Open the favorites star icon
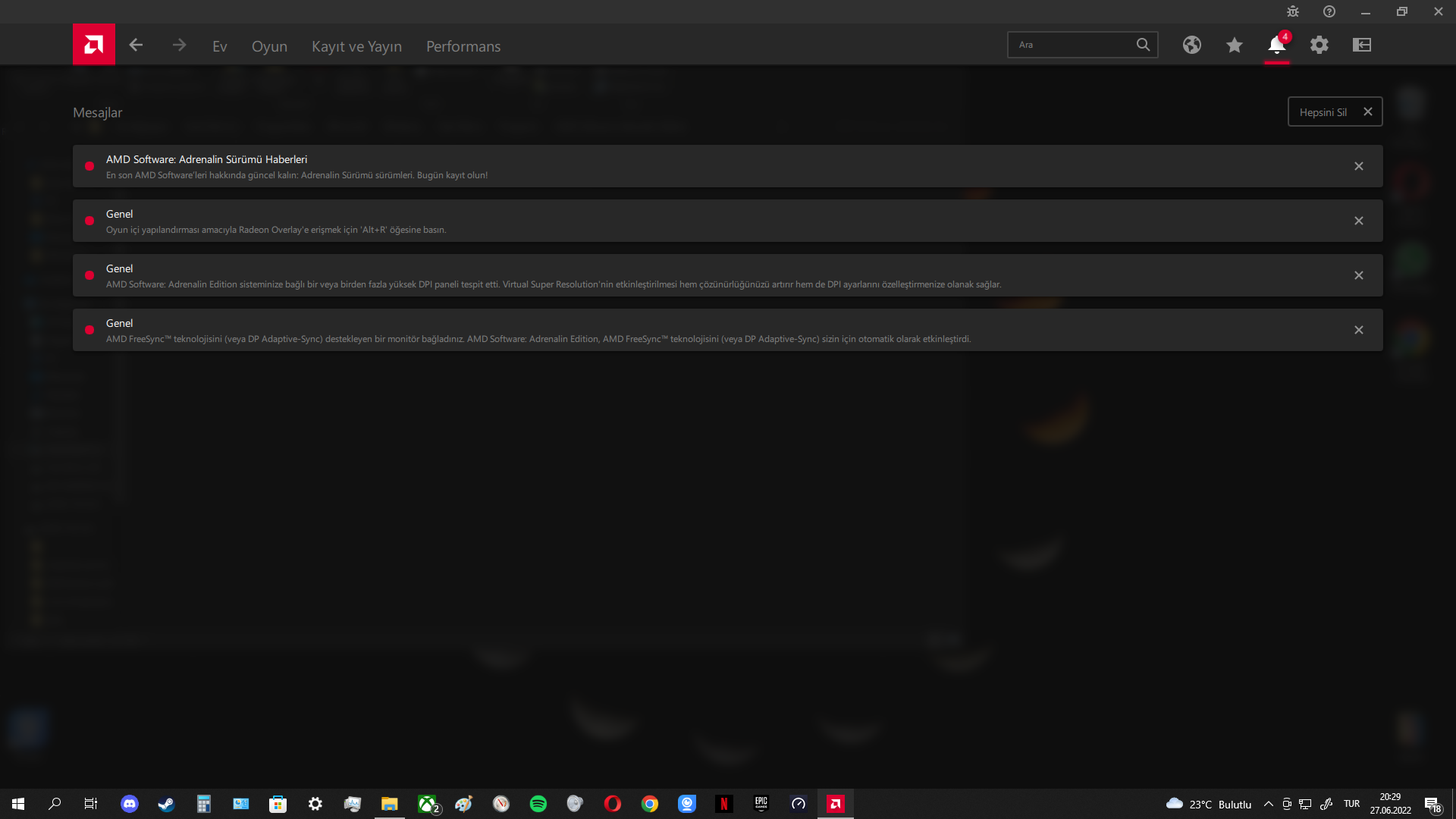 point(1234,45)
